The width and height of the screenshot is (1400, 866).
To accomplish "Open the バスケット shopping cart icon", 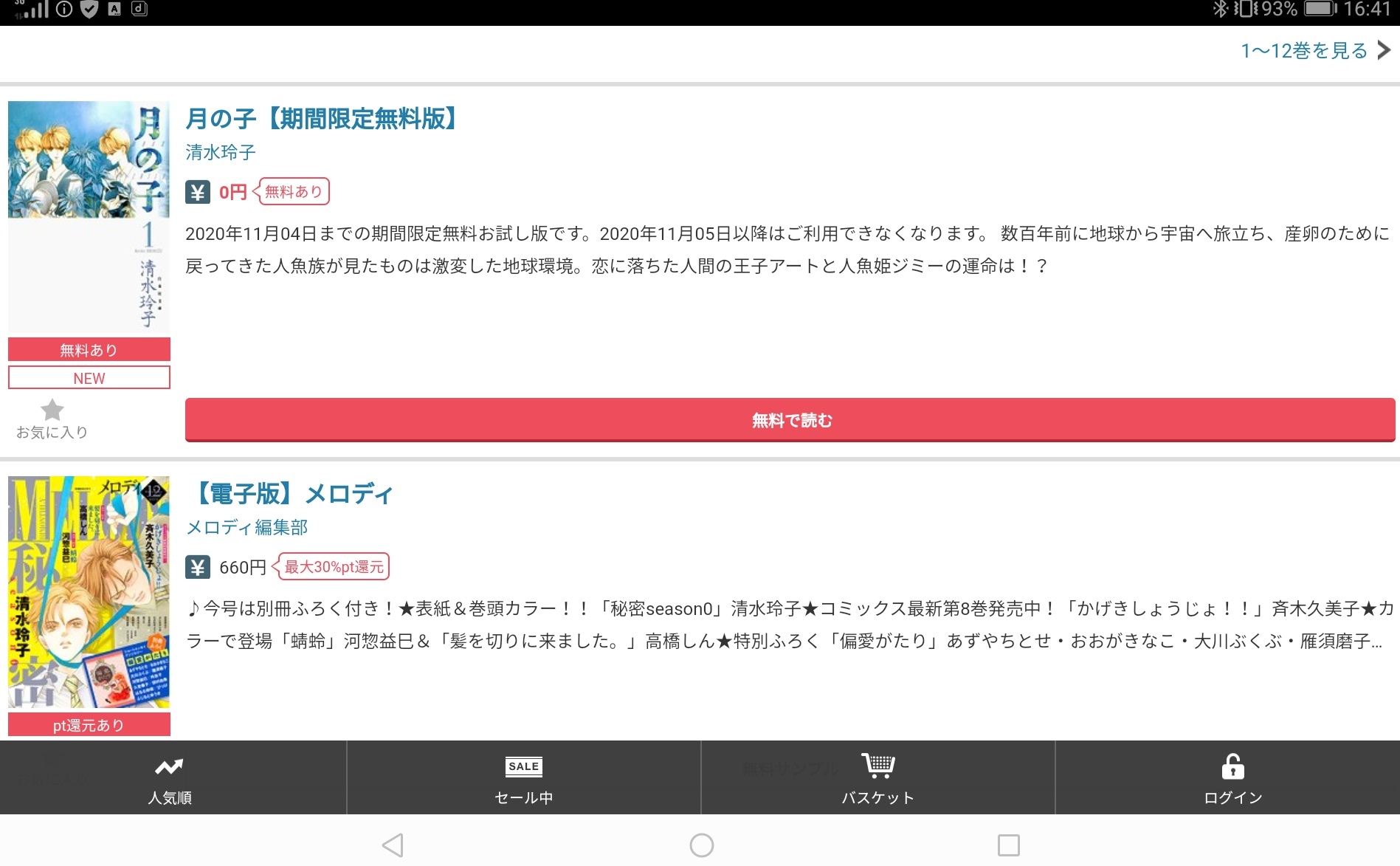I will [877, 766].
